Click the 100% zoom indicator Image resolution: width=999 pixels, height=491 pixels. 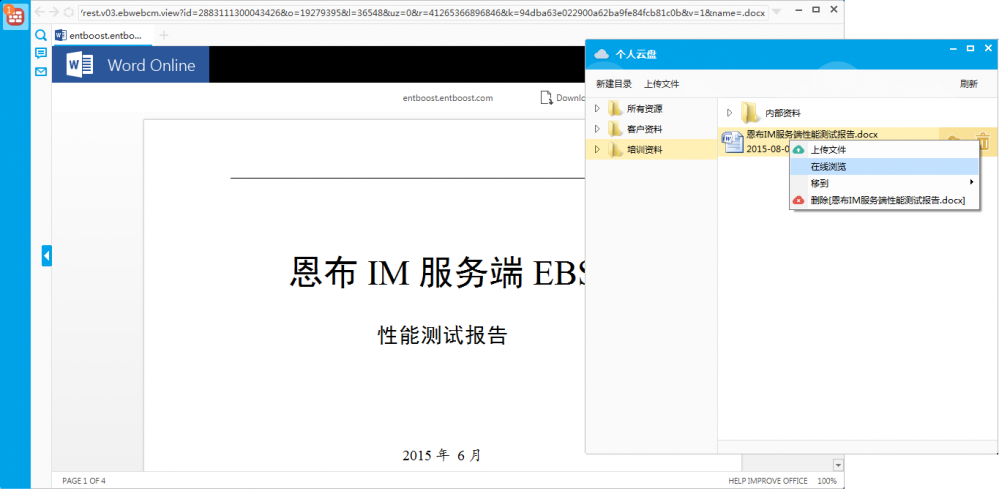[827, 481]
